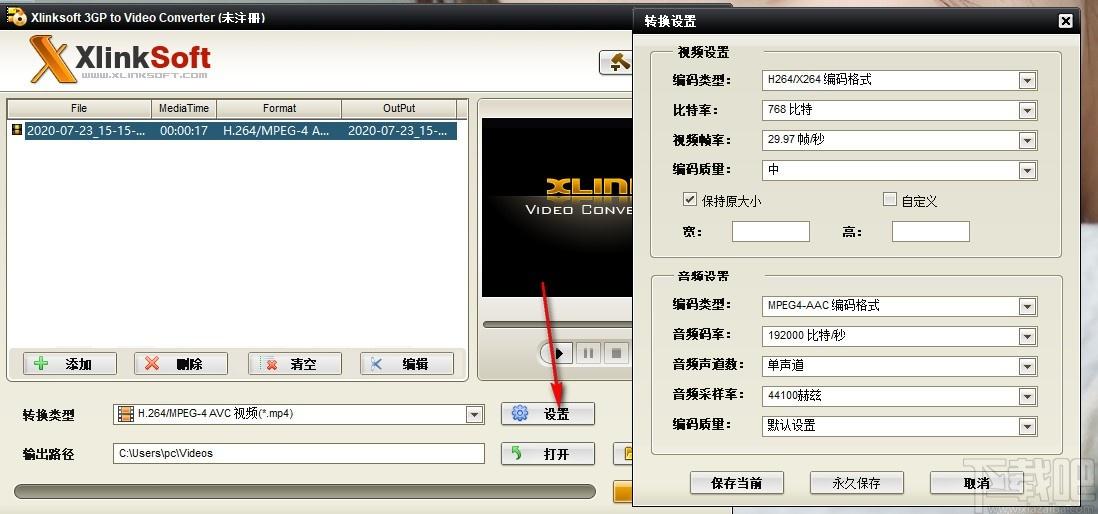
Task: Open the 设置 settings button with gear icon
Action: [548, 414]
